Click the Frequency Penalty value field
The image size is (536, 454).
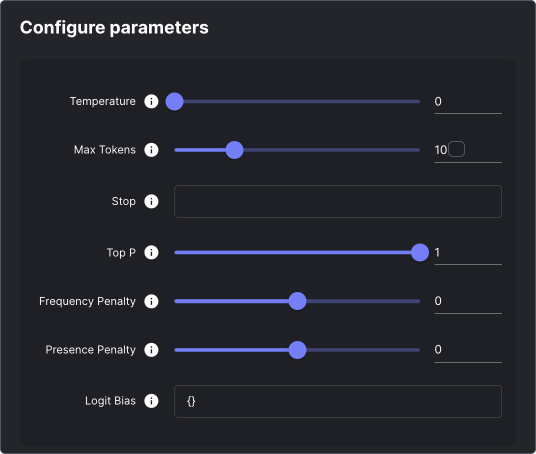[x=468, y=302]
